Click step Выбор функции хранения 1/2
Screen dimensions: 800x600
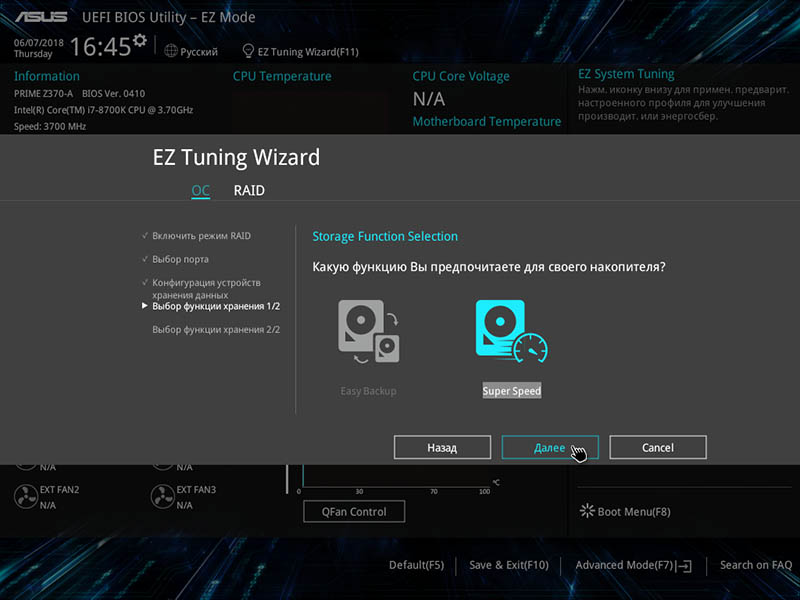point(216,306)
